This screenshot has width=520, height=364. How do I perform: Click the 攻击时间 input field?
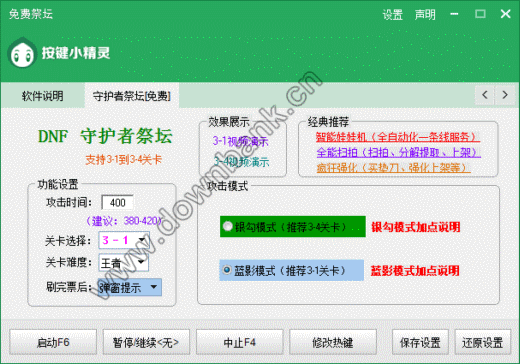click(x=117, y=203)
